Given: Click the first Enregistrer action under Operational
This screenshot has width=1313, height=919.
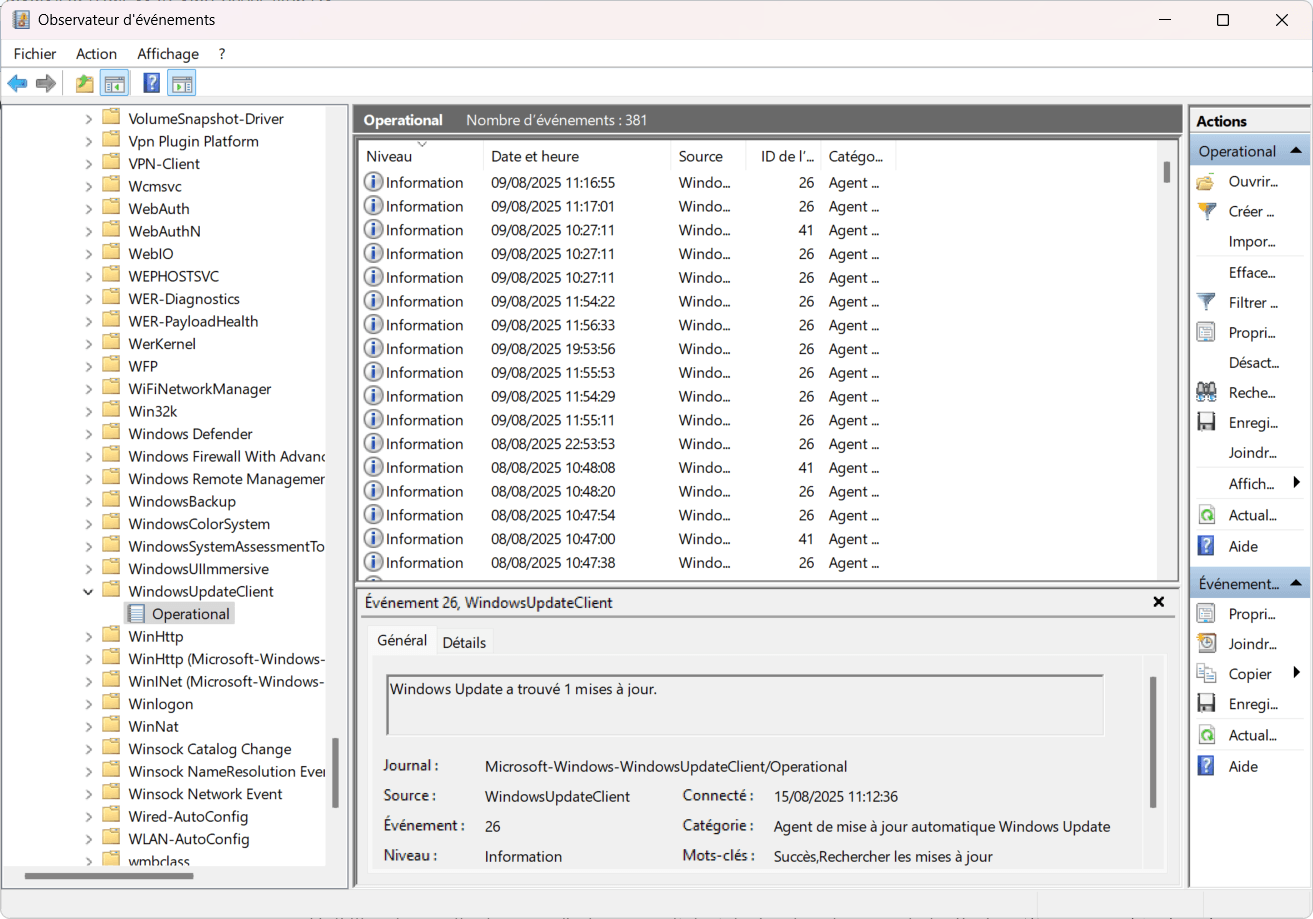Looking at the screenshot, I should pos(1253,423).
